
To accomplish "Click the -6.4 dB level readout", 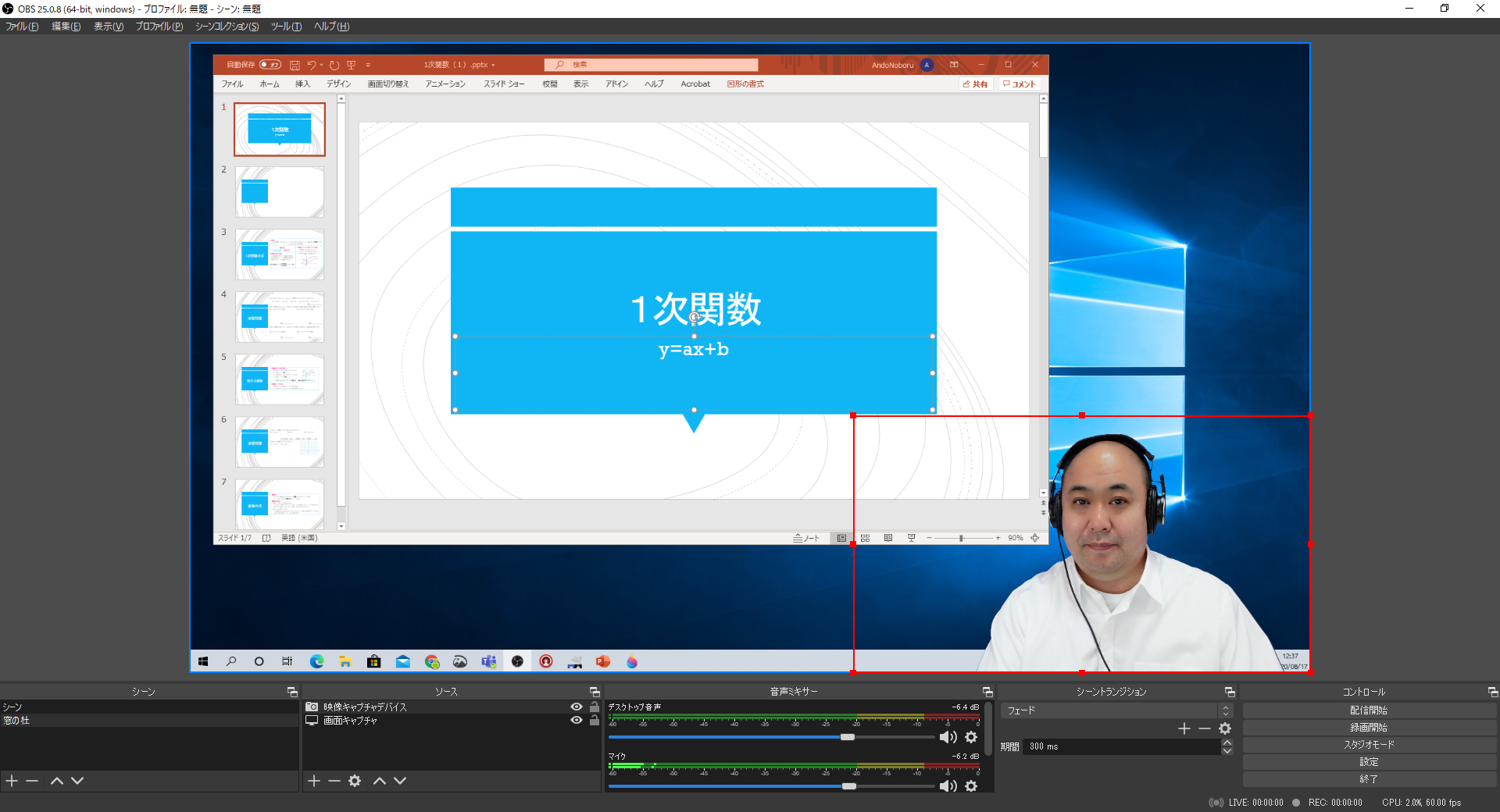I will pos(965,707).
